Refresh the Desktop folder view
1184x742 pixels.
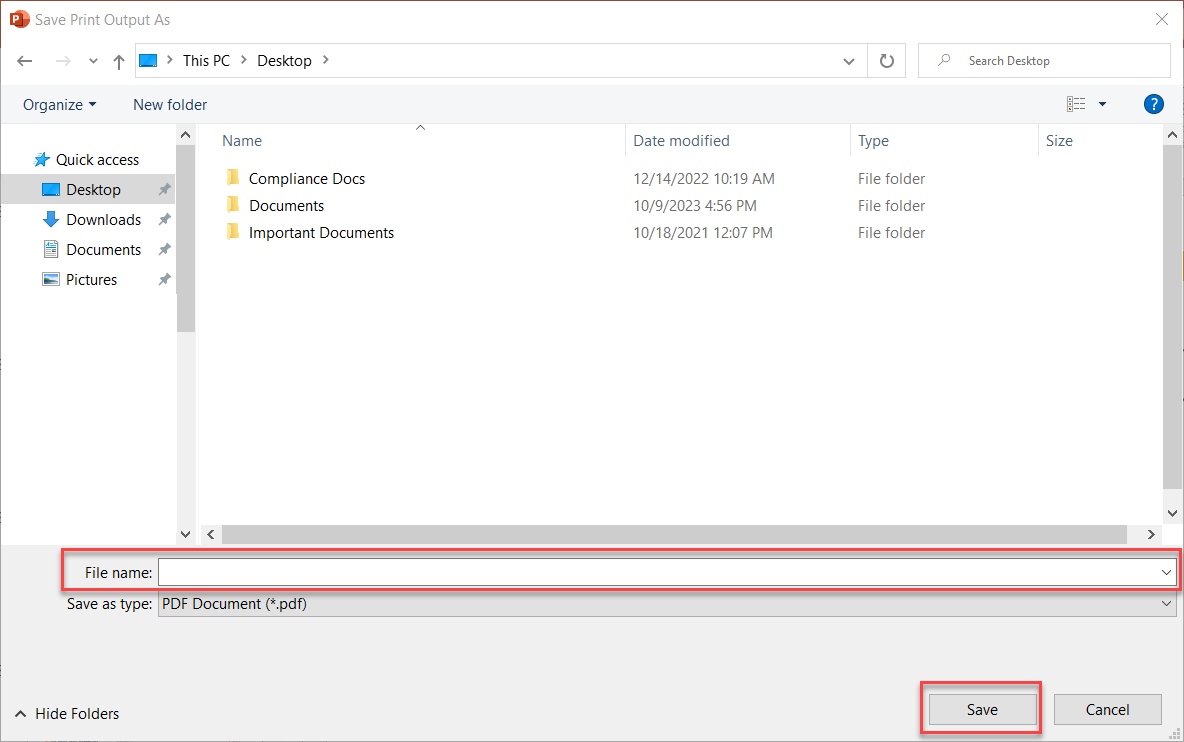coord(886,61)
